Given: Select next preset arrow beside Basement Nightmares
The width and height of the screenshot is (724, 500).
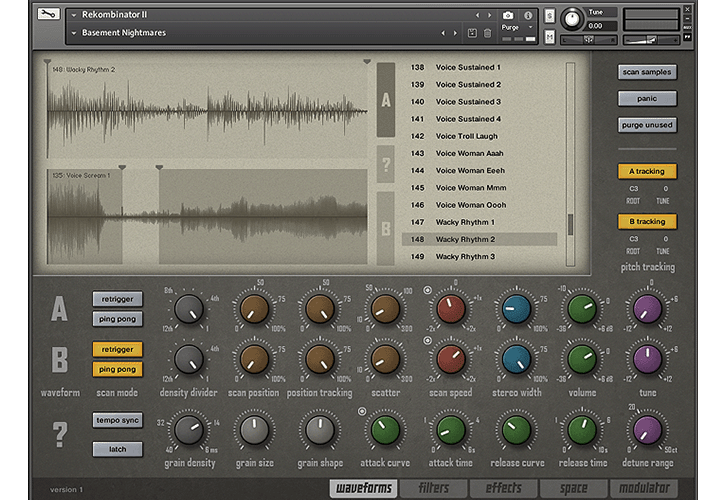Looking at the screenshot, I should 455,33.
